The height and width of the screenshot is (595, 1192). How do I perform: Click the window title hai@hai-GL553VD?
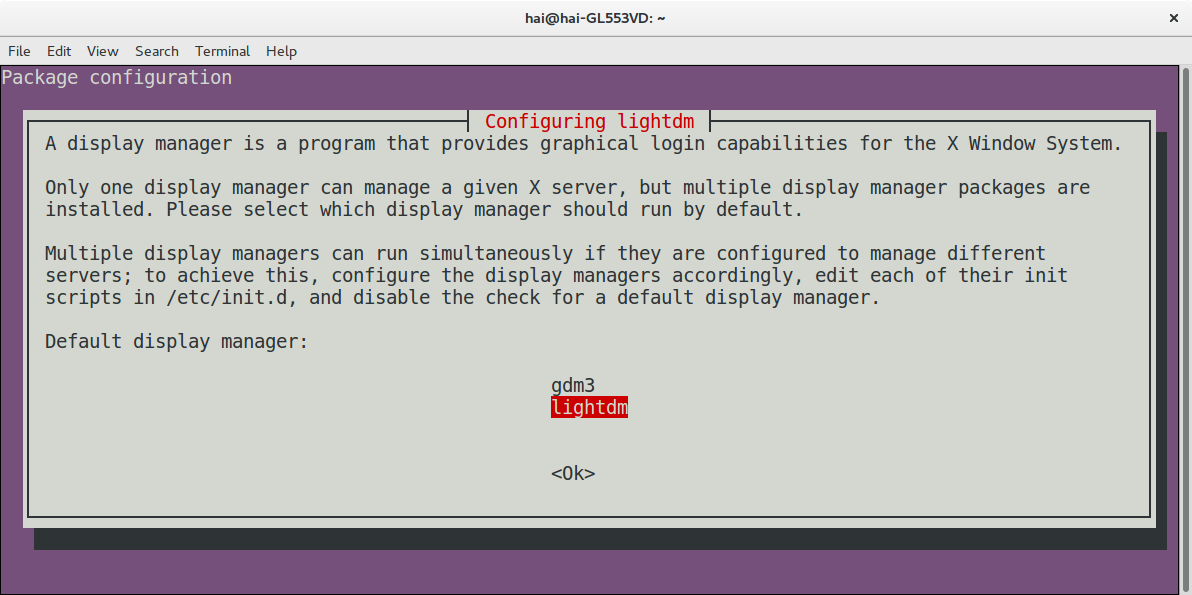[595, 18]
